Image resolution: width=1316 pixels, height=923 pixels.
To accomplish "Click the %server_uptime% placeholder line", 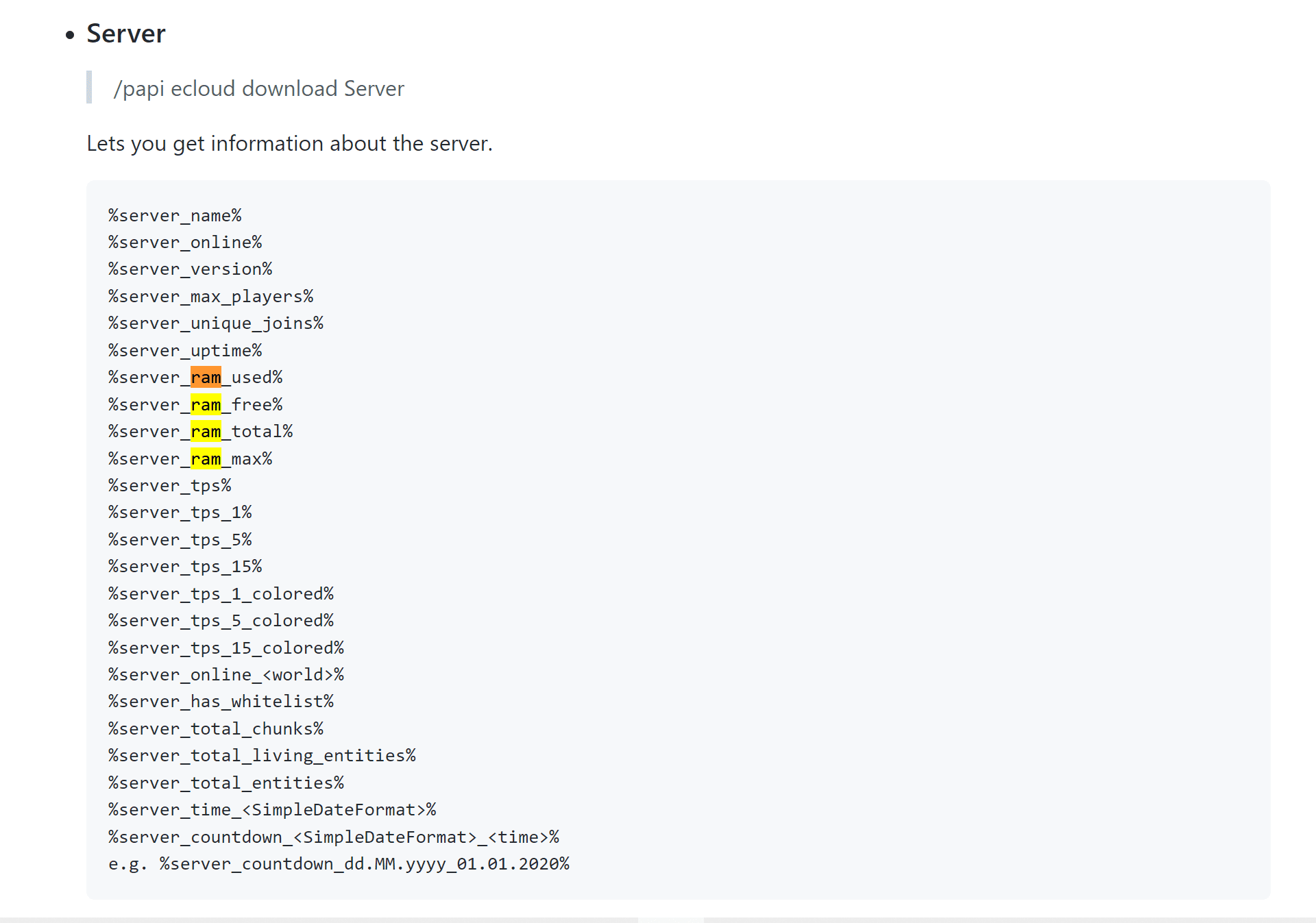I will 185,351.
